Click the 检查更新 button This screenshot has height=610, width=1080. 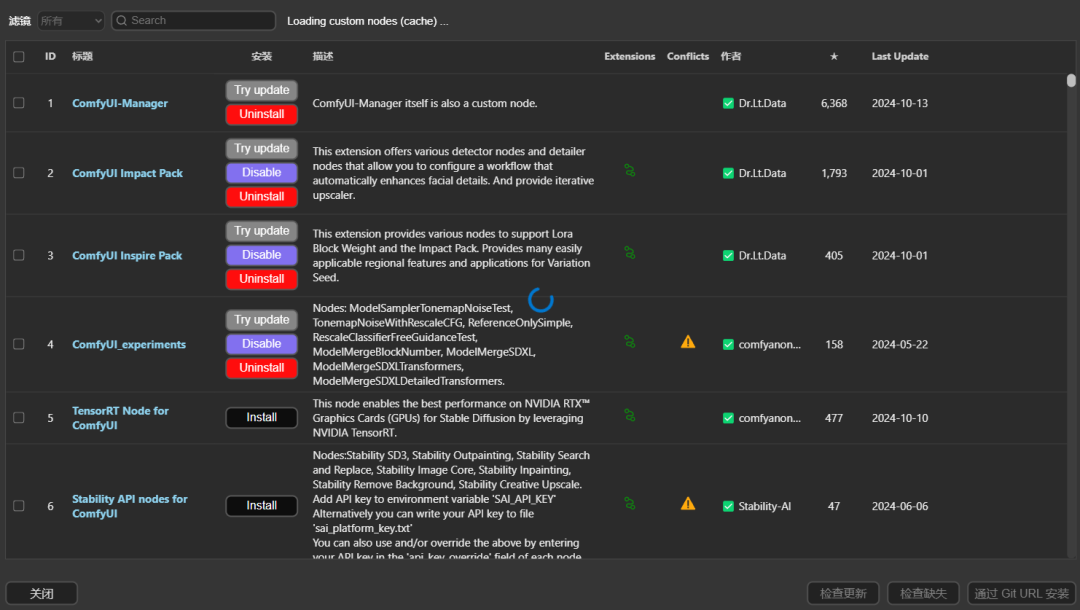[x=843, y=593]
